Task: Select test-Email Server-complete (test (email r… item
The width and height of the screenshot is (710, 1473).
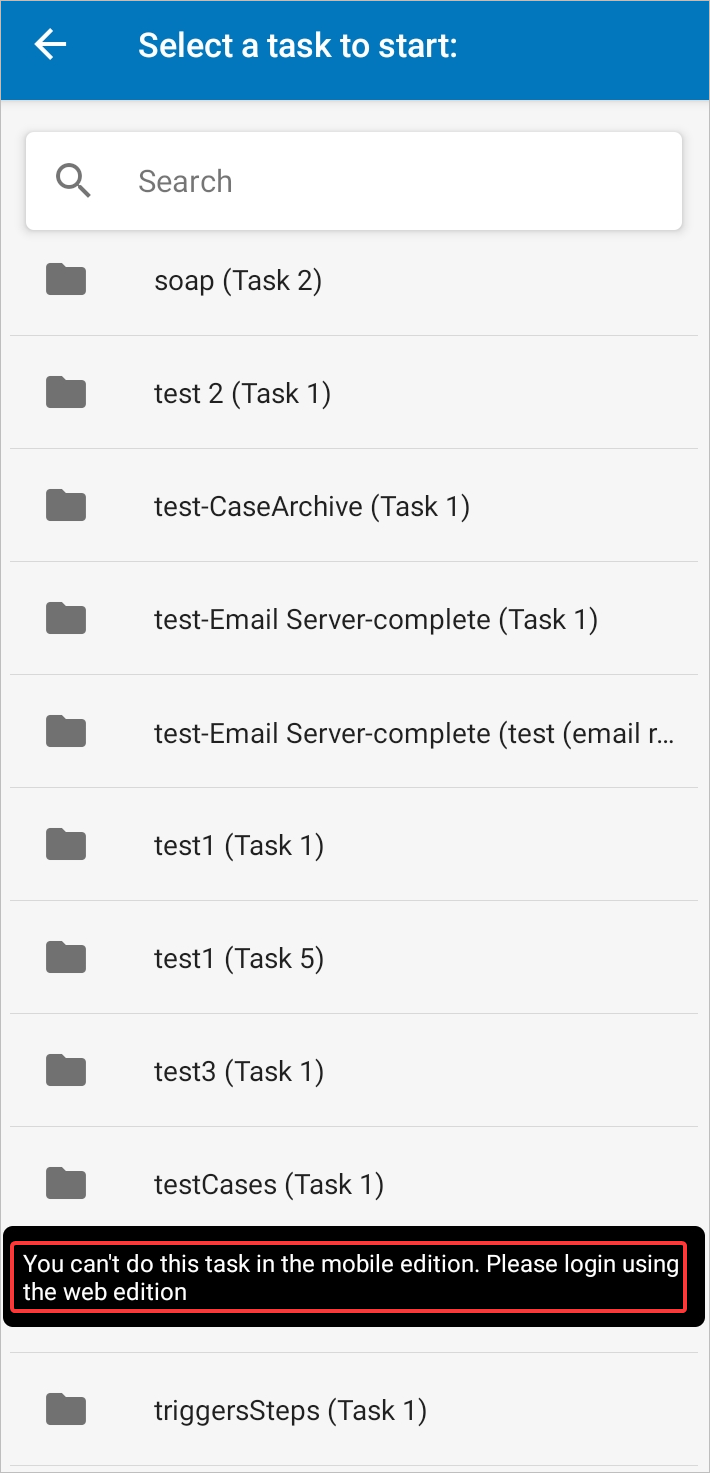Action: pyautogui.click(x=414, y=733)
